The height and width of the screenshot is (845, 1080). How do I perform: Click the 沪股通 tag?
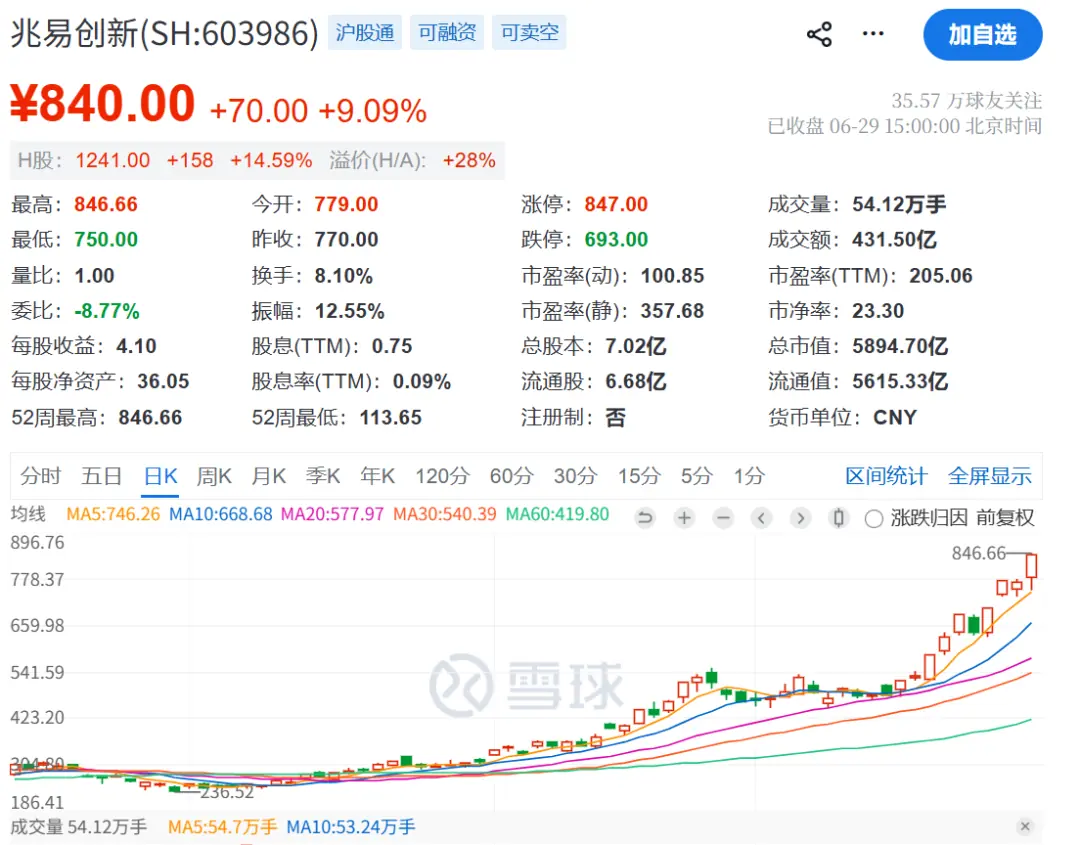tap(365, 32)
